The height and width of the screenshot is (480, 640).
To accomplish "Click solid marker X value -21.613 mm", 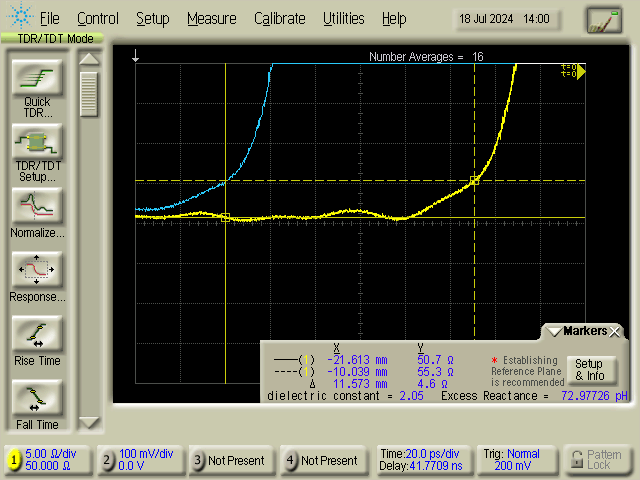I will coord(357,360).
